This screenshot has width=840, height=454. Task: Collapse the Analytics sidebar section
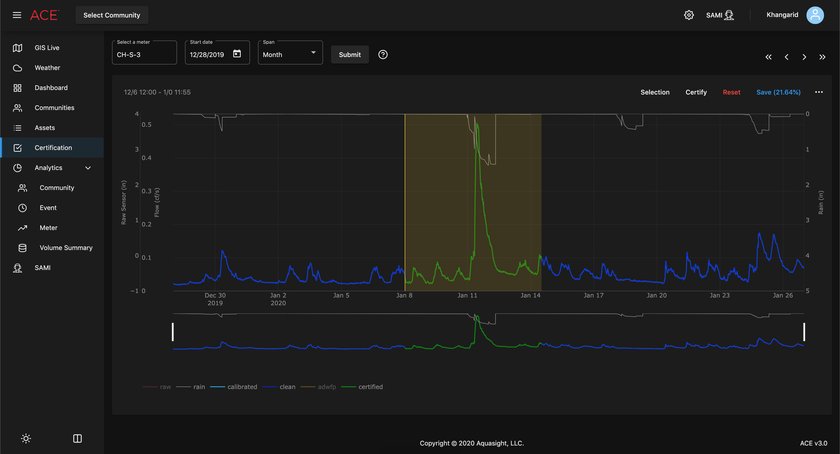pos(88,168)
